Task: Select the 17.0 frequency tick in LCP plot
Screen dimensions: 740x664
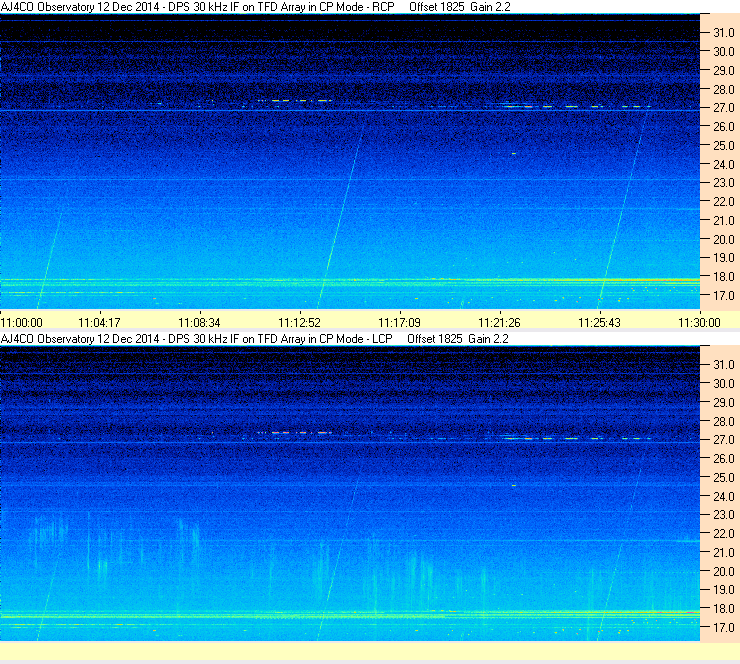Action: pyautogui.click(x=723, y=628)
